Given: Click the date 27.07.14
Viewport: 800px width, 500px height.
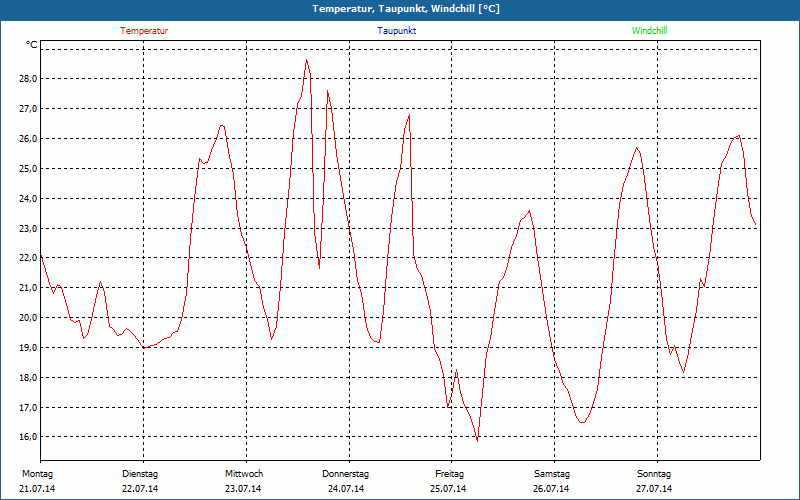Looking at the screenshot, I should tap(654, 489).
